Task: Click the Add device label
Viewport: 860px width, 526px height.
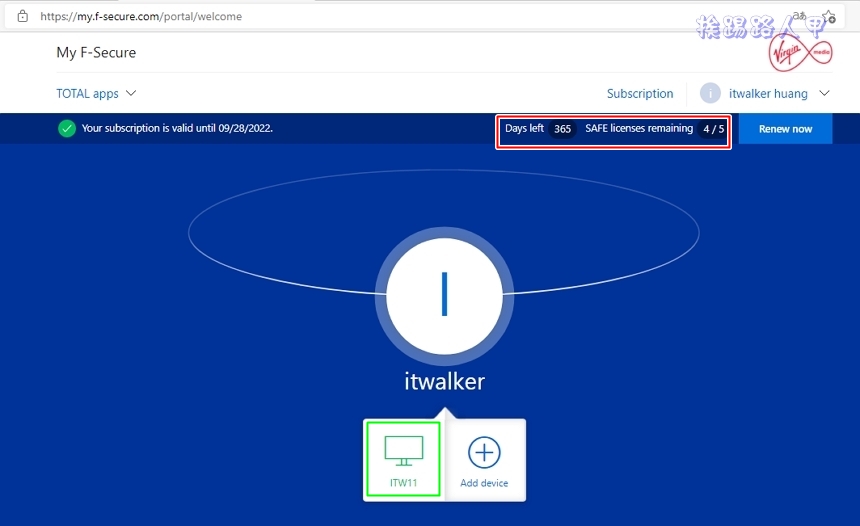Action: point(484,483)
